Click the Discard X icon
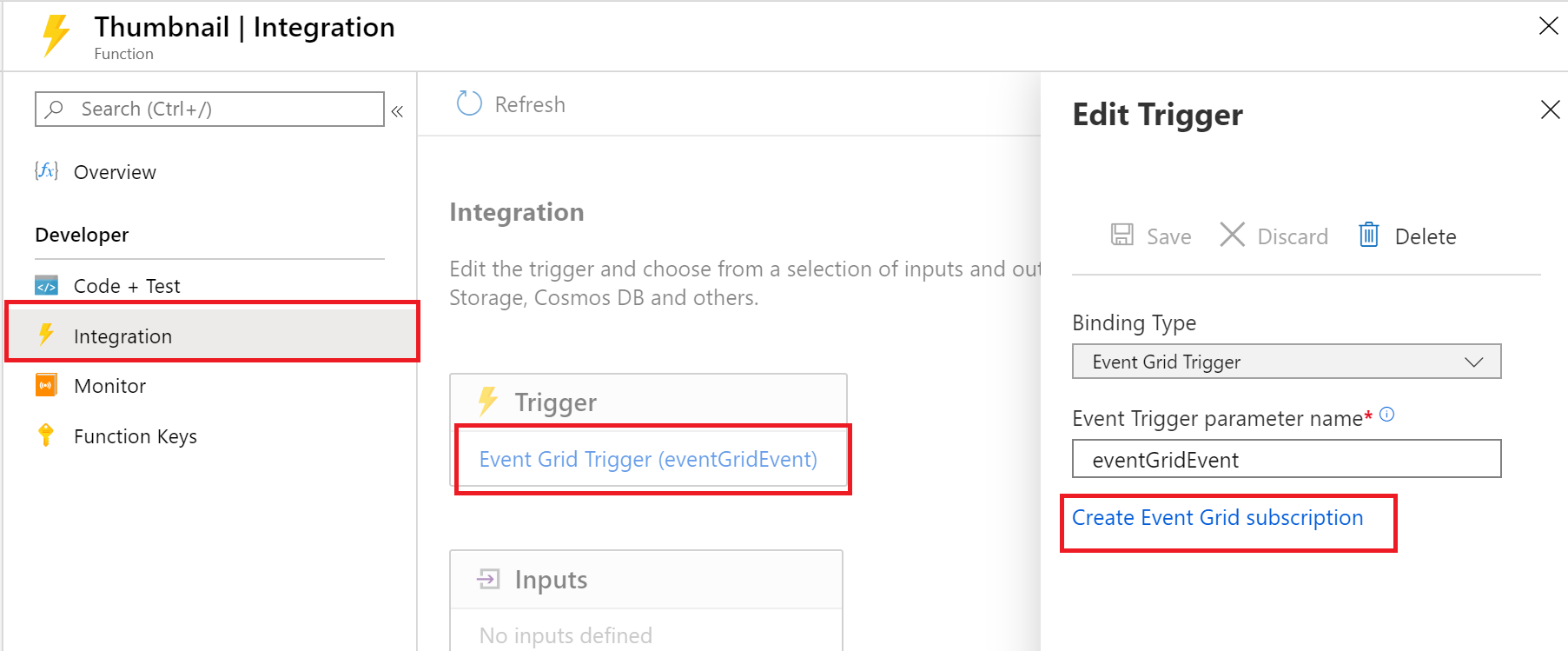Screen dimensions: 1568x651 [x=1232, y=235]
